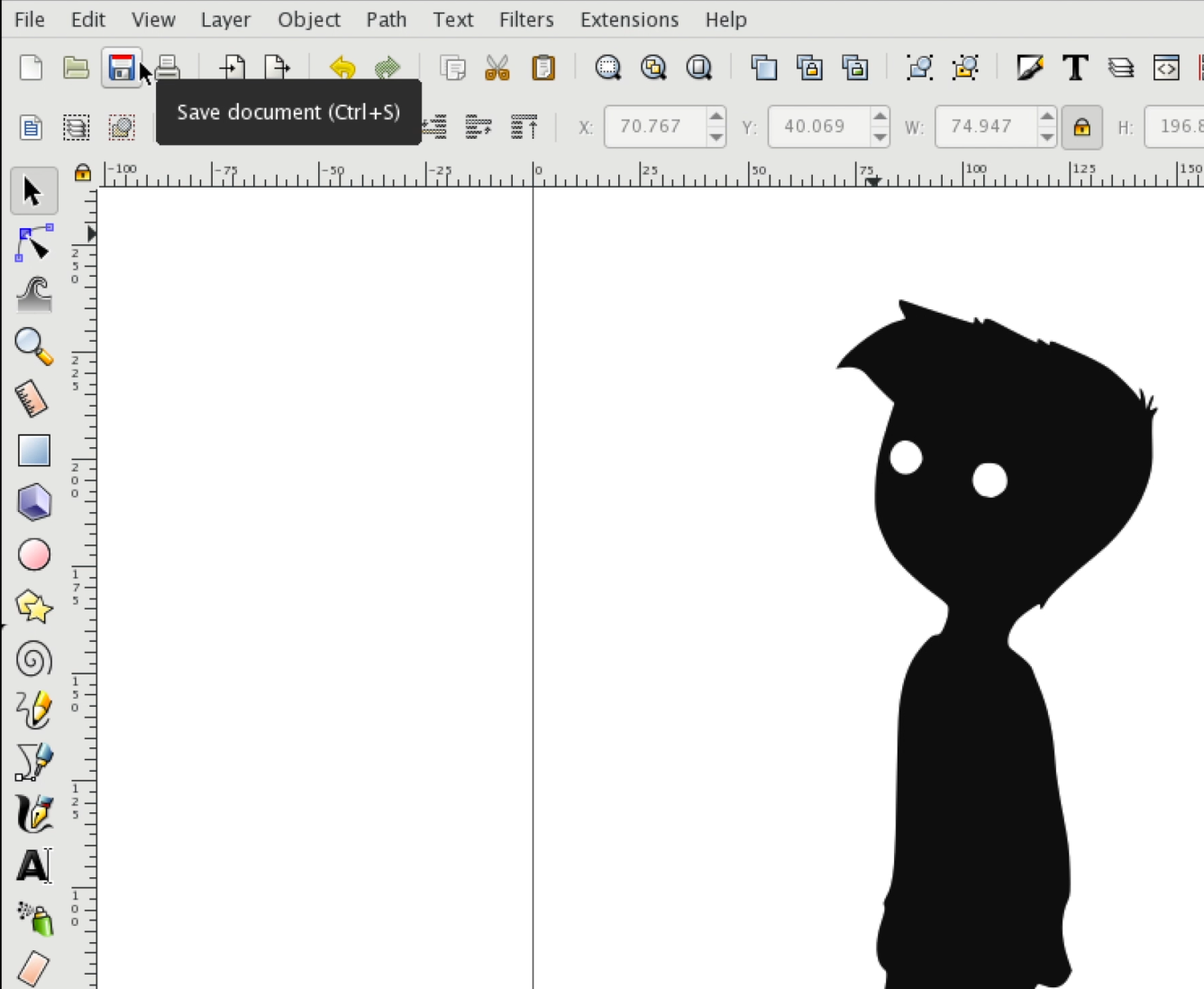Toggle the guide lock in ruler corner
The image size is (1204, 989).
click(82, 173)
